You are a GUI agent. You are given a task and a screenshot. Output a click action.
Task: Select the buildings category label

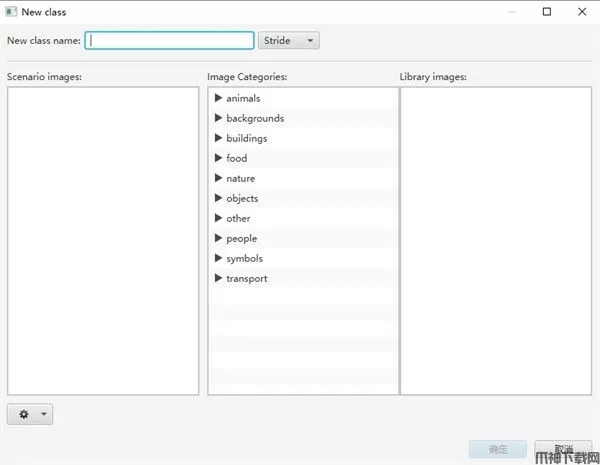[246, 139]
